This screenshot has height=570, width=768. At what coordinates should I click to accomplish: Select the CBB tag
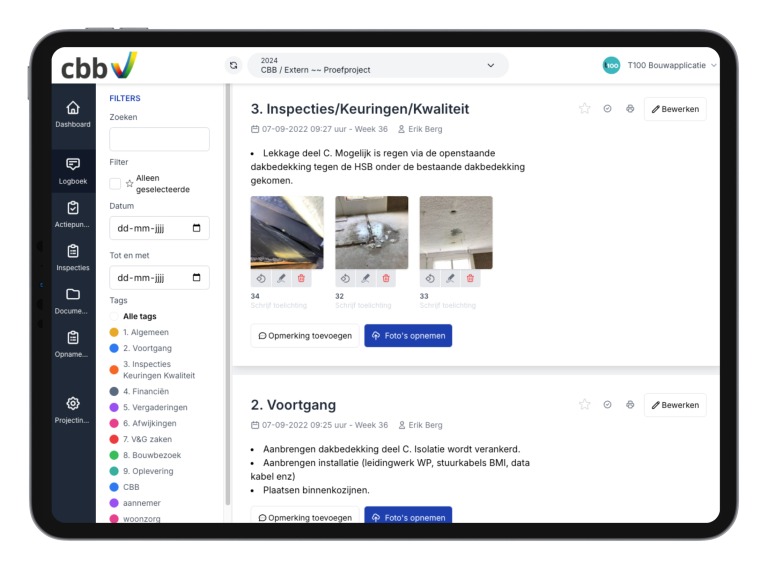click(125, 487)
